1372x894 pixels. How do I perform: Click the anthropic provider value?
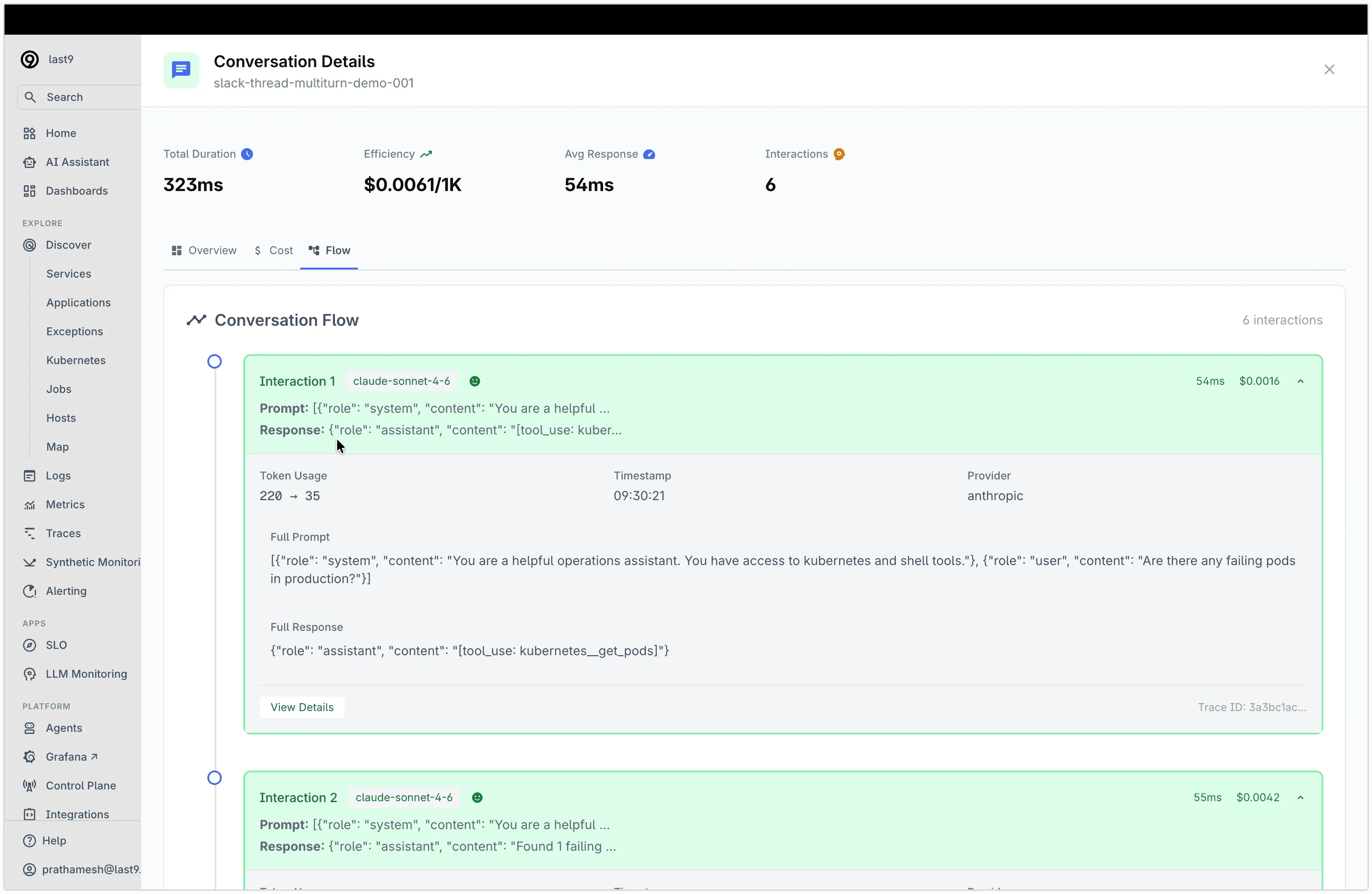995,496
